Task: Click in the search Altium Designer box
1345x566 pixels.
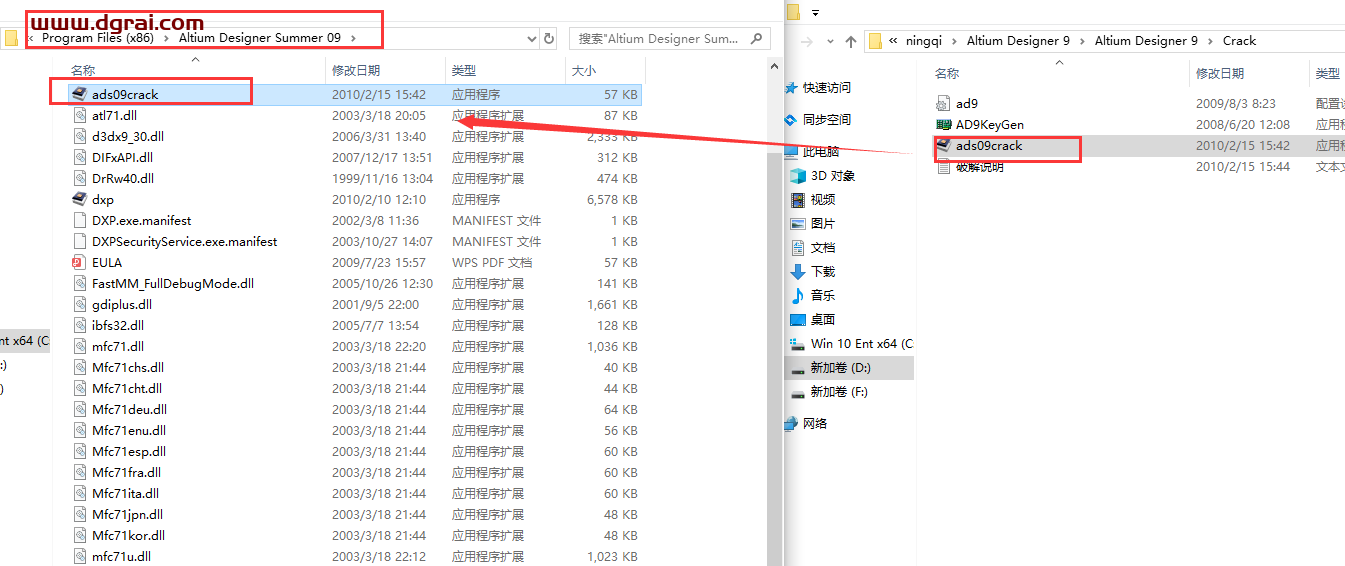Action: [x=658, y=38]
